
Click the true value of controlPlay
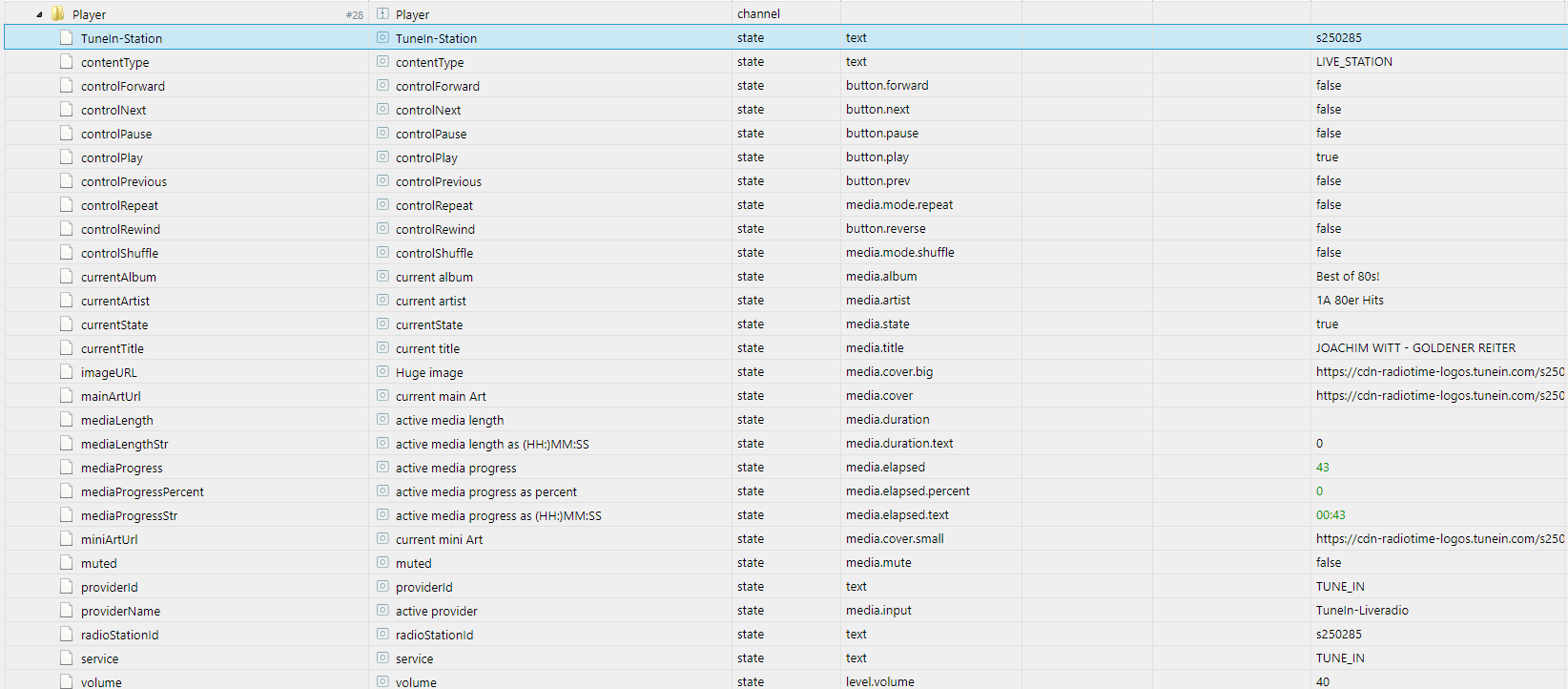tap(1327, 157)
